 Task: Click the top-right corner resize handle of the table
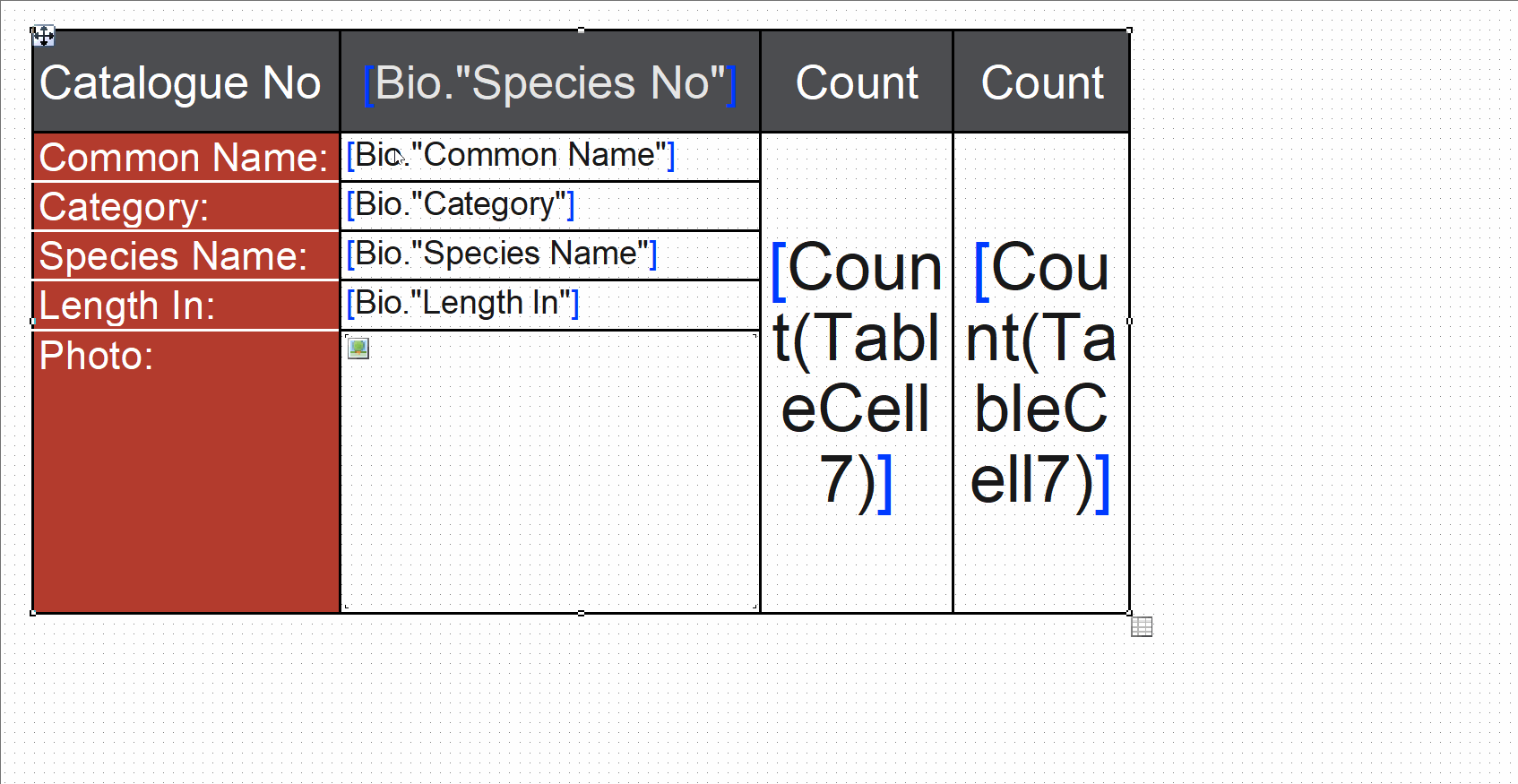pyautogui.click(x=1129, y=30)
